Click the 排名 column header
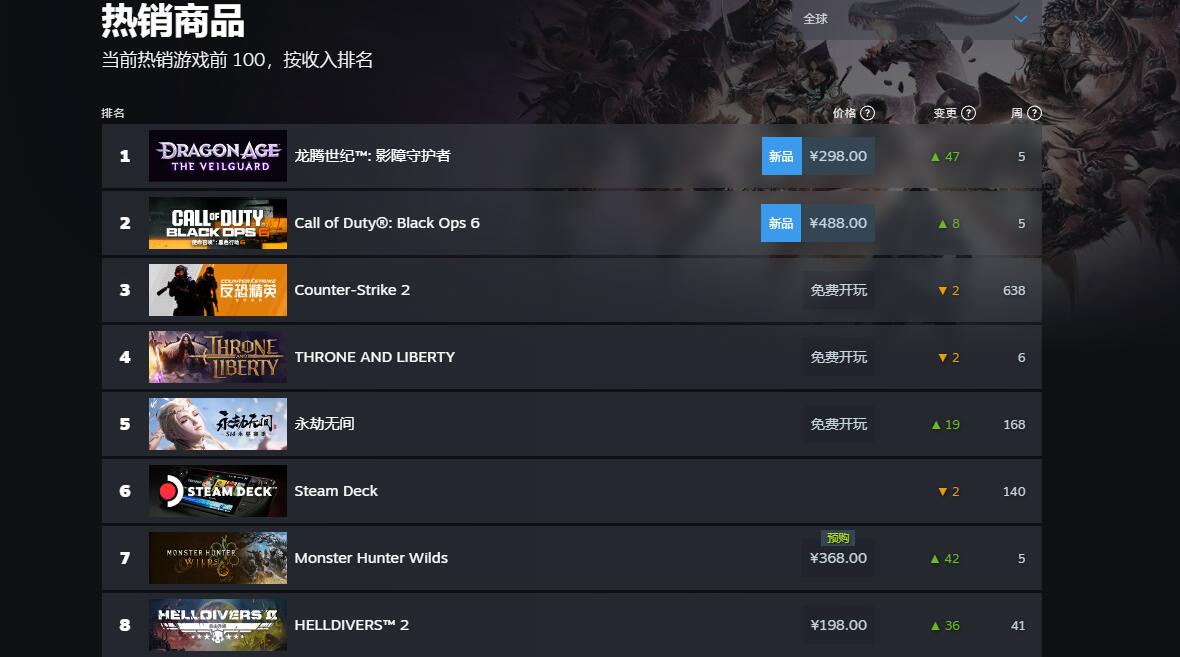This screenshot has width=1180, height=657. tap(113, 113)
